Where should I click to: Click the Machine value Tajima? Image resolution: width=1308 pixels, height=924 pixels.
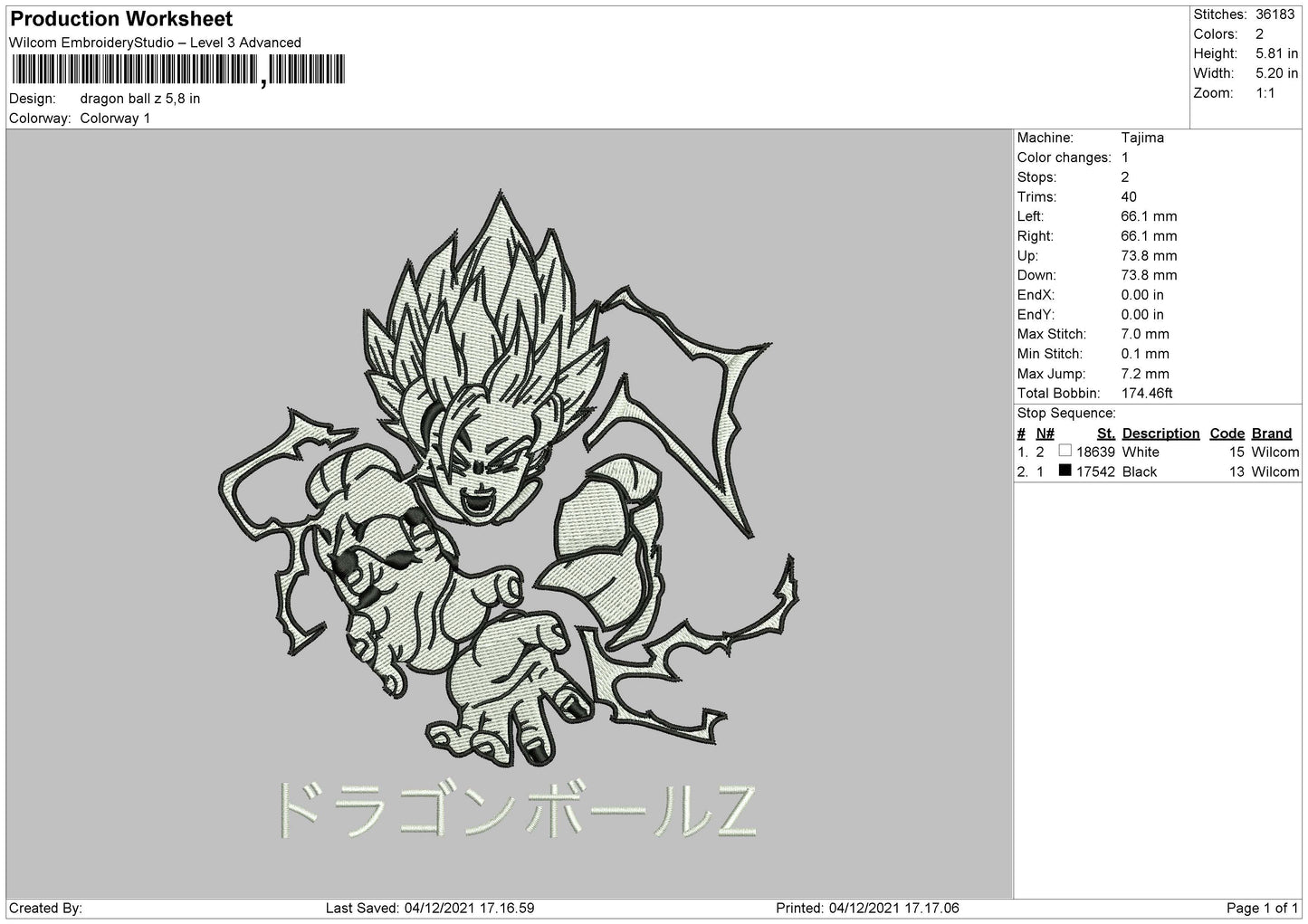tap(1142, 138)
